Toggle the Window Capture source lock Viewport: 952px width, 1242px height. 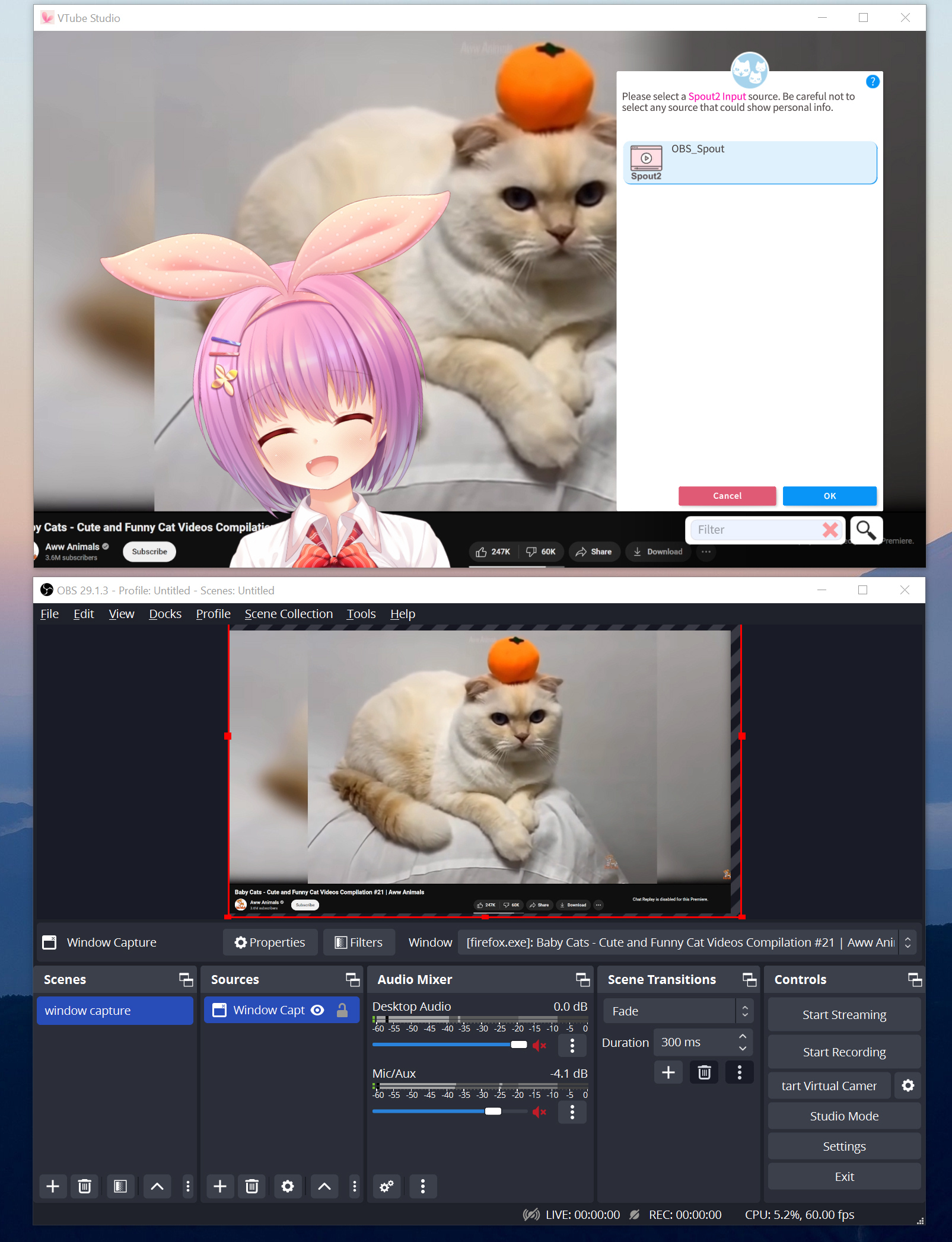click(x=342, y=1010)
